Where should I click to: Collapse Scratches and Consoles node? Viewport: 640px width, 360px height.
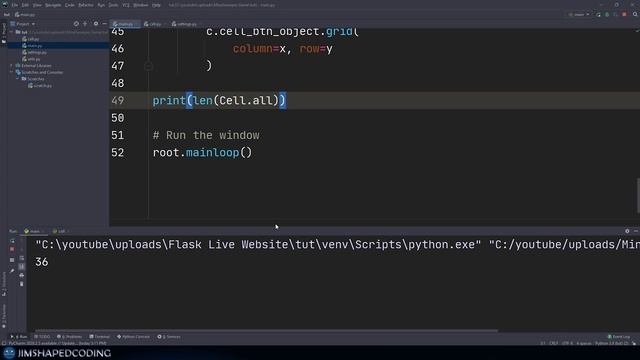coord(11,72)
